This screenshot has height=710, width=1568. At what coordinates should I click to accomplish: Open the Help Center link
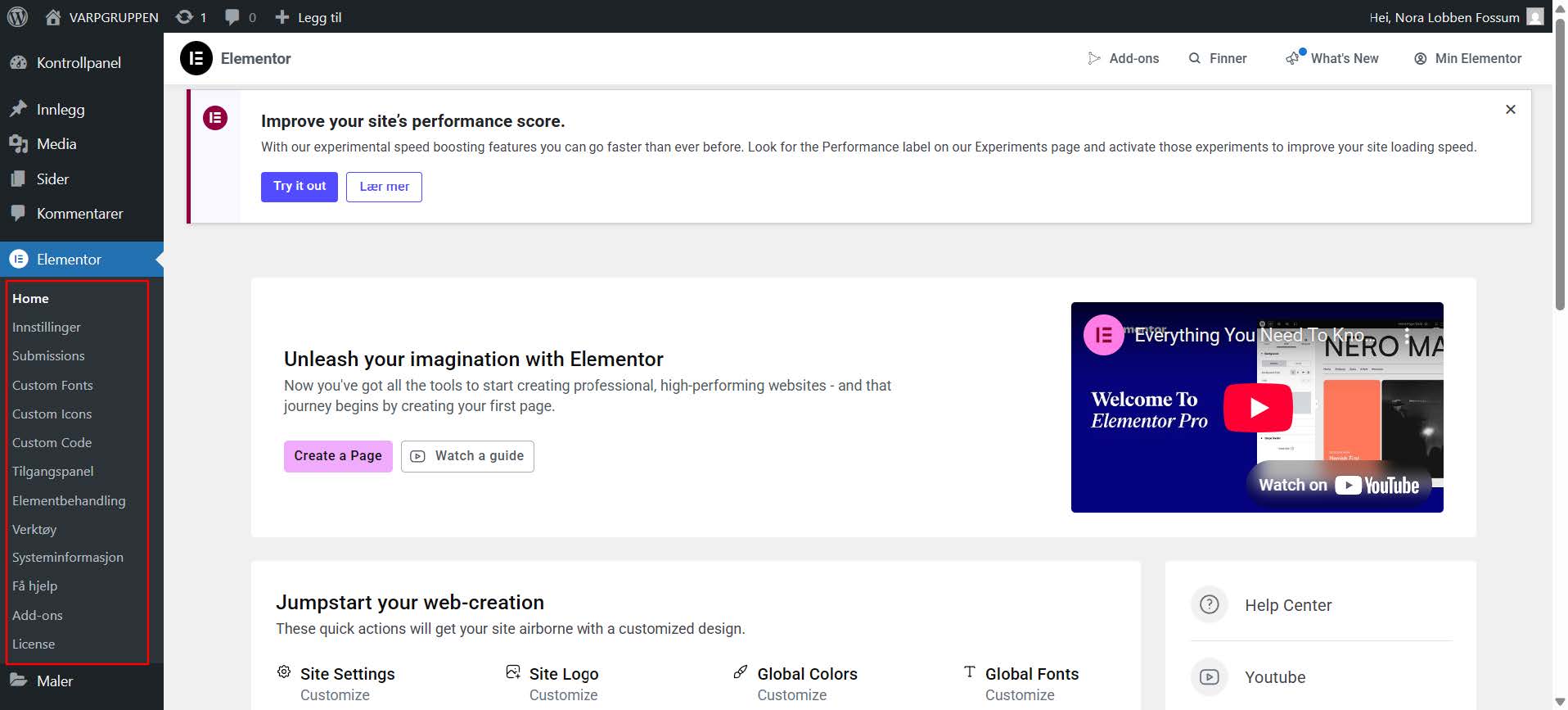[x=1288, y=605]
